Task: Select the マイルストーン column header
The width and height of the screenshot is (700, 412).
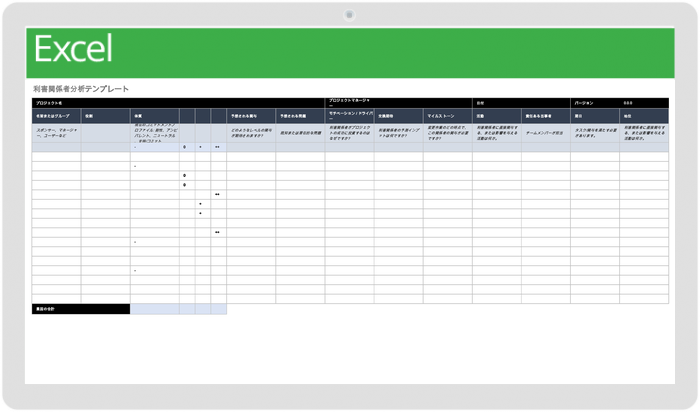Action: pos(448,116)
